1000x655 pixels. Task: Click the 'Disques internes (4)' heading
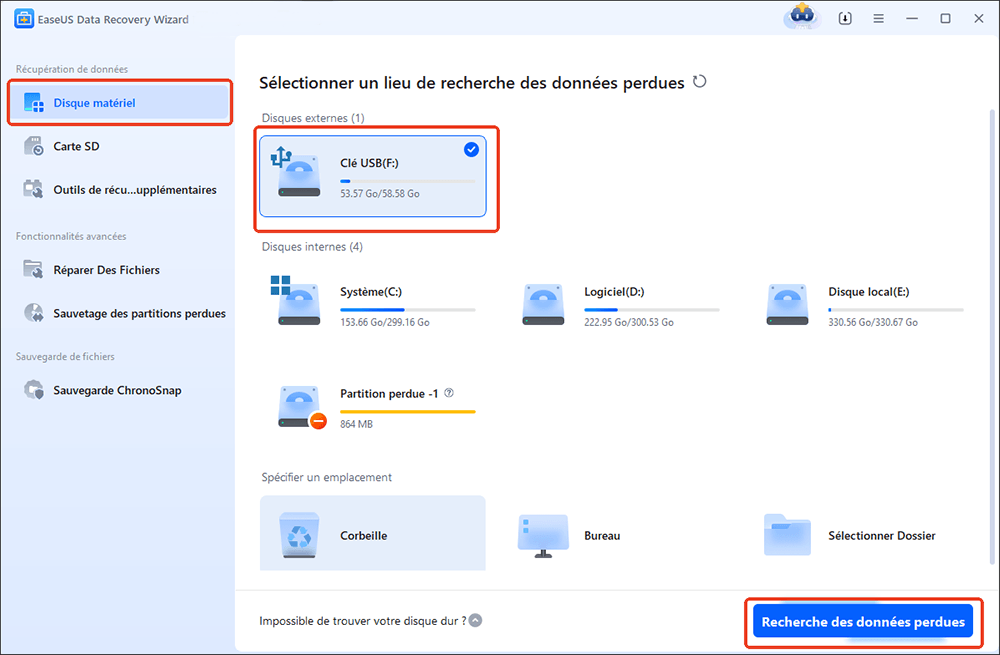[312, 247]
